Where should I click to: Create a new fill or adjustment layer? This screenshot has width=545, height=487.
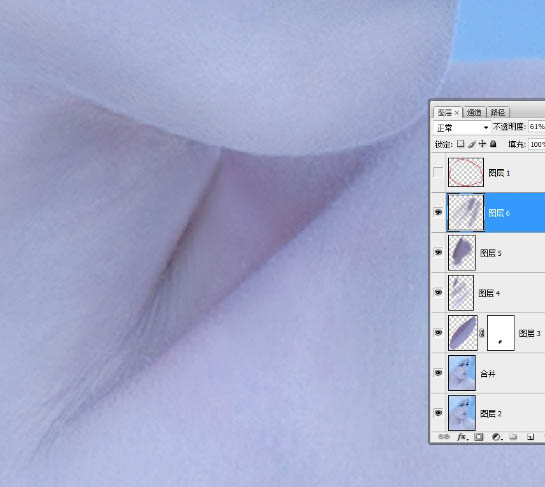point(497,437)
